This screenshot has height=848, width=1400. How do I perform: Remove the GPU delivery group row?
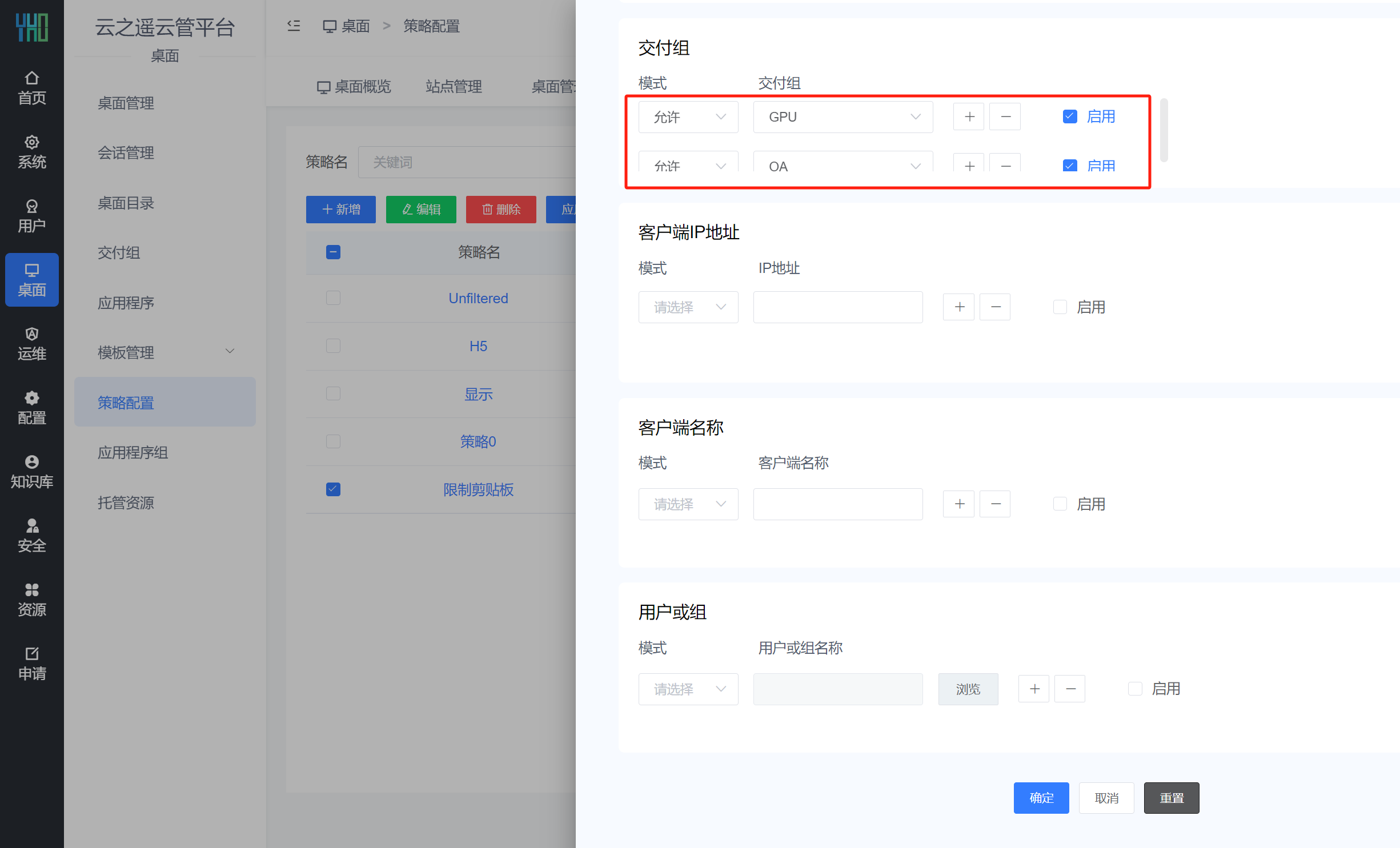pyautogui.click(x=1005, y=116)
